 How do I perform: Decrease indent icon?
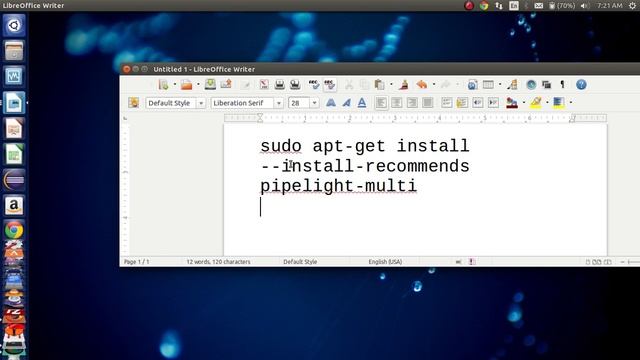pos(478,102)
